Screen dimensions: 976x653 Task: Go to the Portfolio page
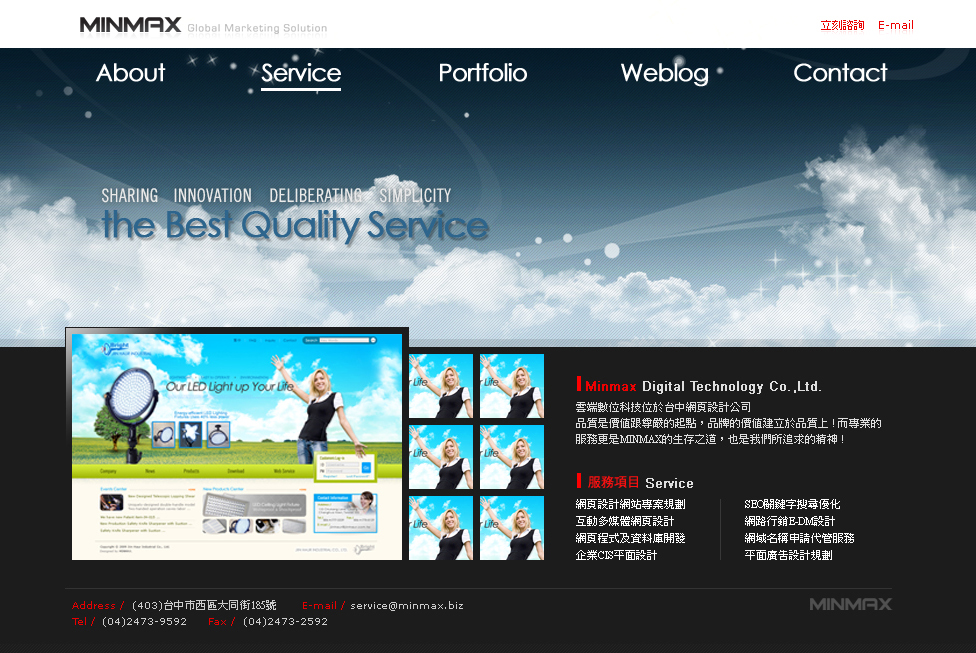[x=482, y=73]
